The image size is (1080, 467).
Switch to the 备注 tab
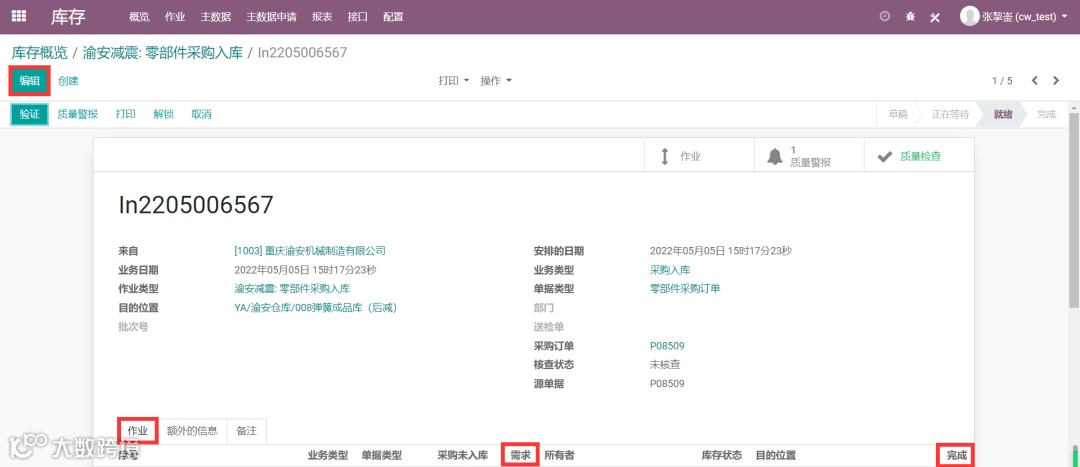pyautogui.click(x=247, y=431)
